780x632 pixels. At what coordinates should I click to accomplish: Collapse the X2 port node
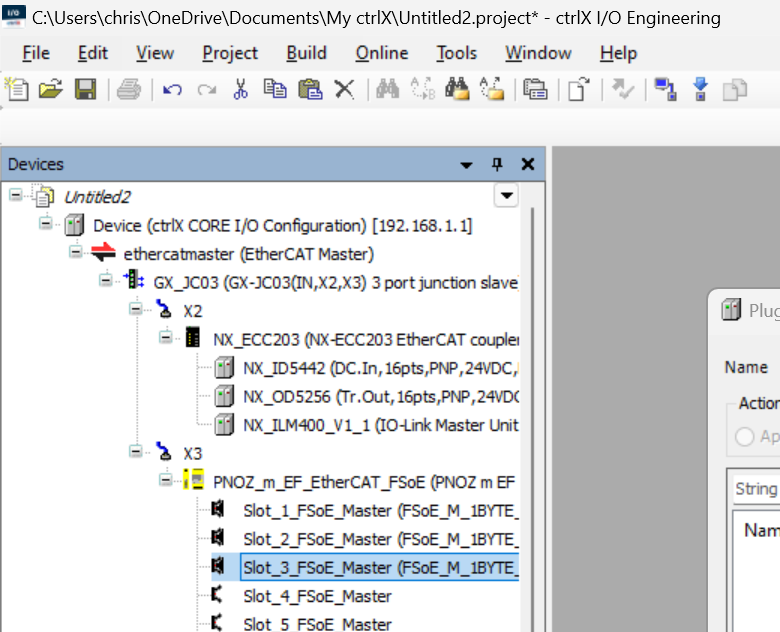coord(135,309)
